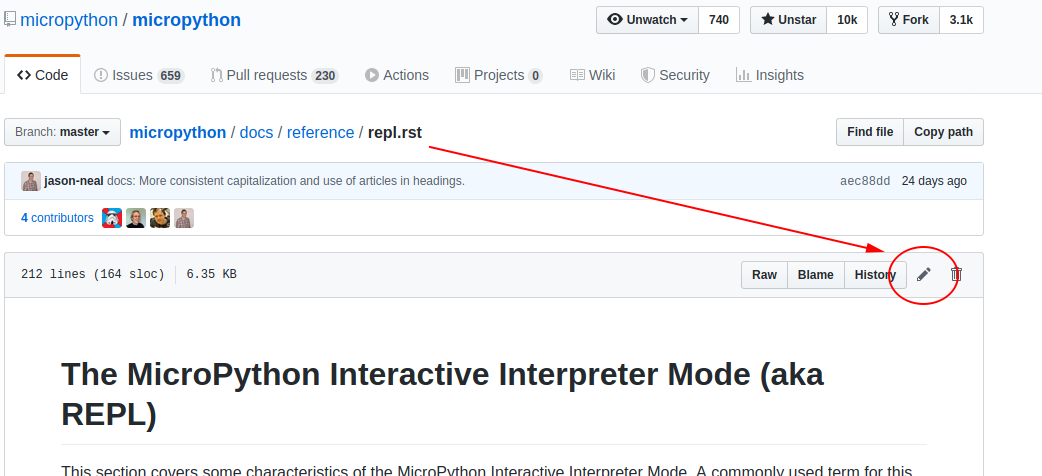Click the pencil edit file icon
Viewport: 1042px width, 476px height.
[924, 274]
